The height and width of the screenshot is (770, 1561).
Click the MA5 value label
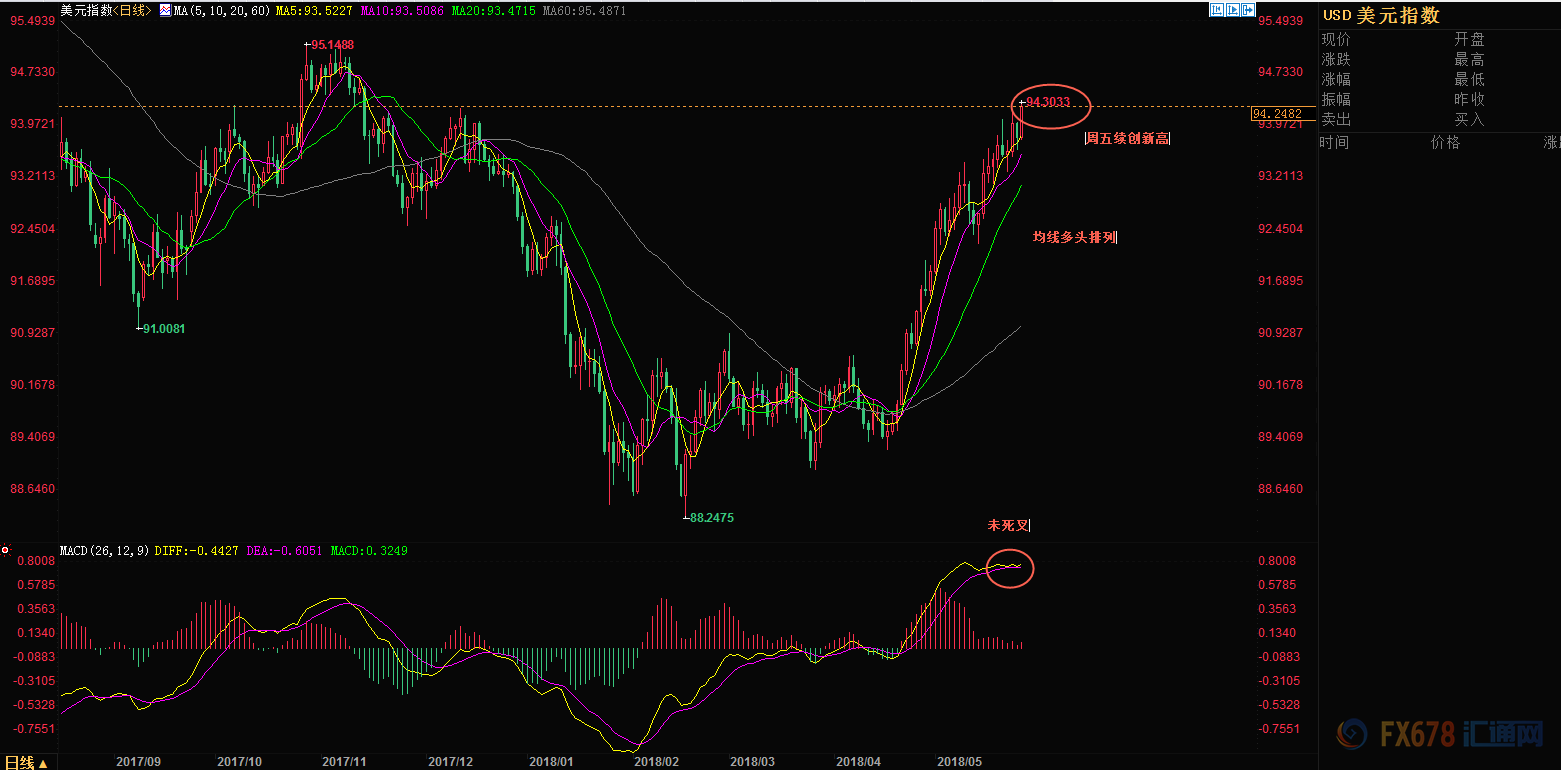coord(314,10)
